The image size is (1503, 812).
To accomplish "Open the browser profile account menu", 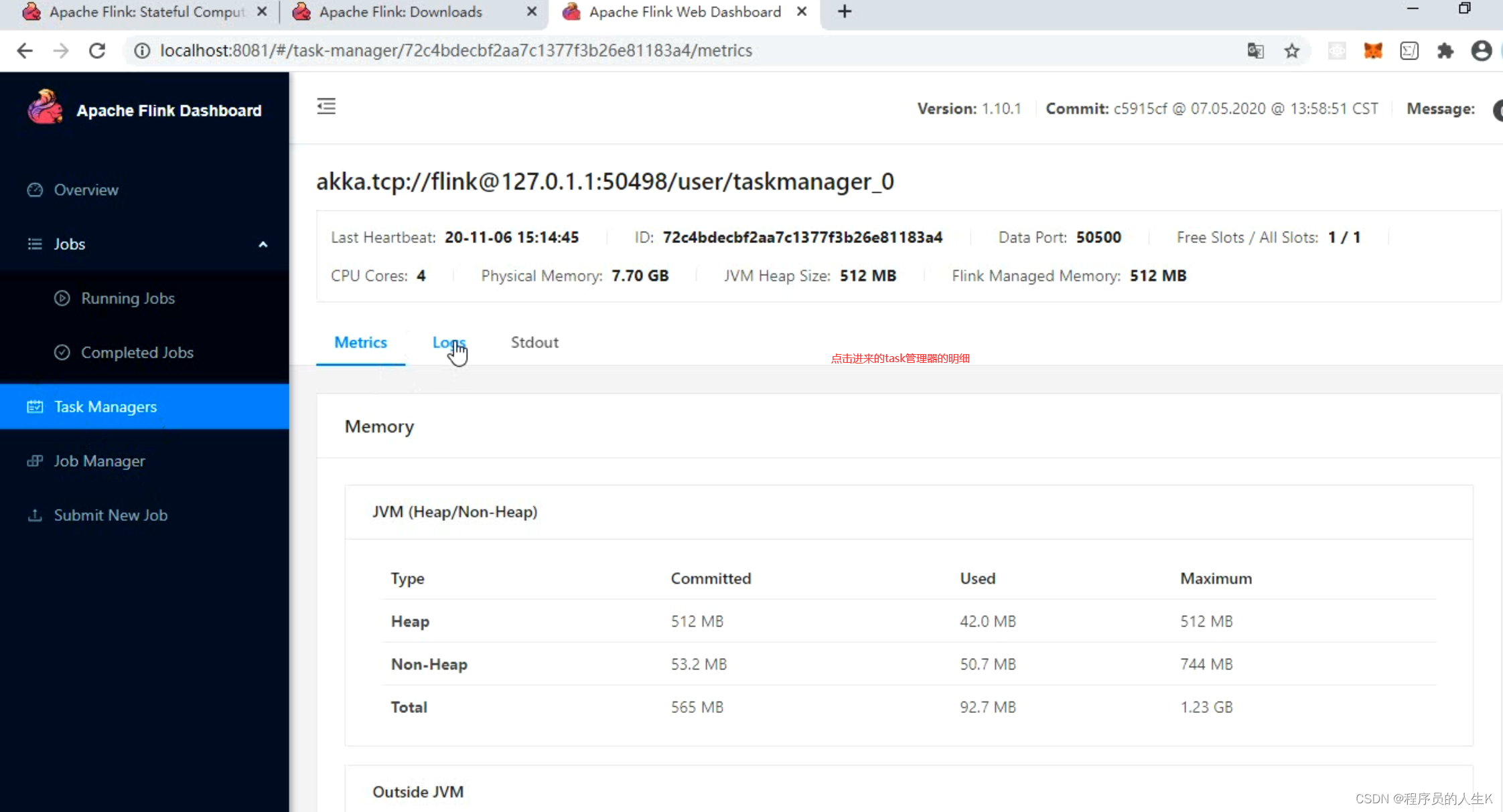I will click(x=1481, y=51).
